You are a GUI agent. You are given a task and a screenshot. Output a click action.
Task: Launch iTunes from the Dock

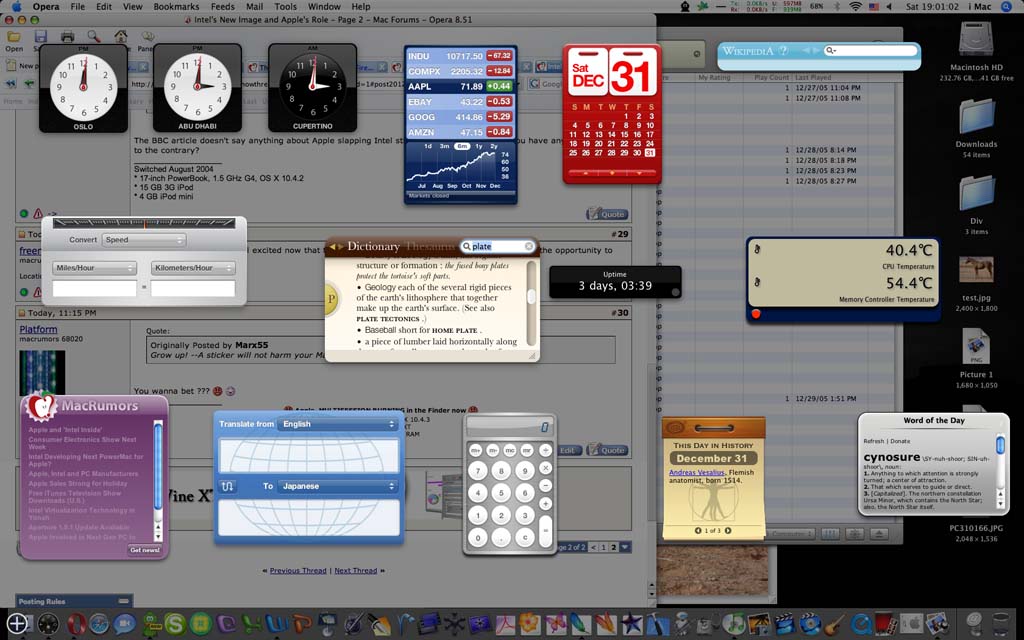(734, 624)
